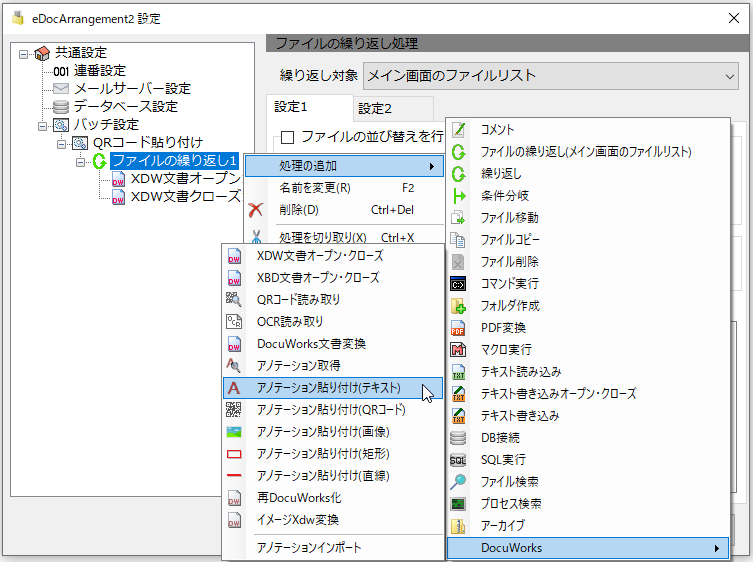Click the red line icon for アノテーション貼り付け(直線)
Image resolution: width=753 pixels, height=562 pixels.
tap(234, 476)
